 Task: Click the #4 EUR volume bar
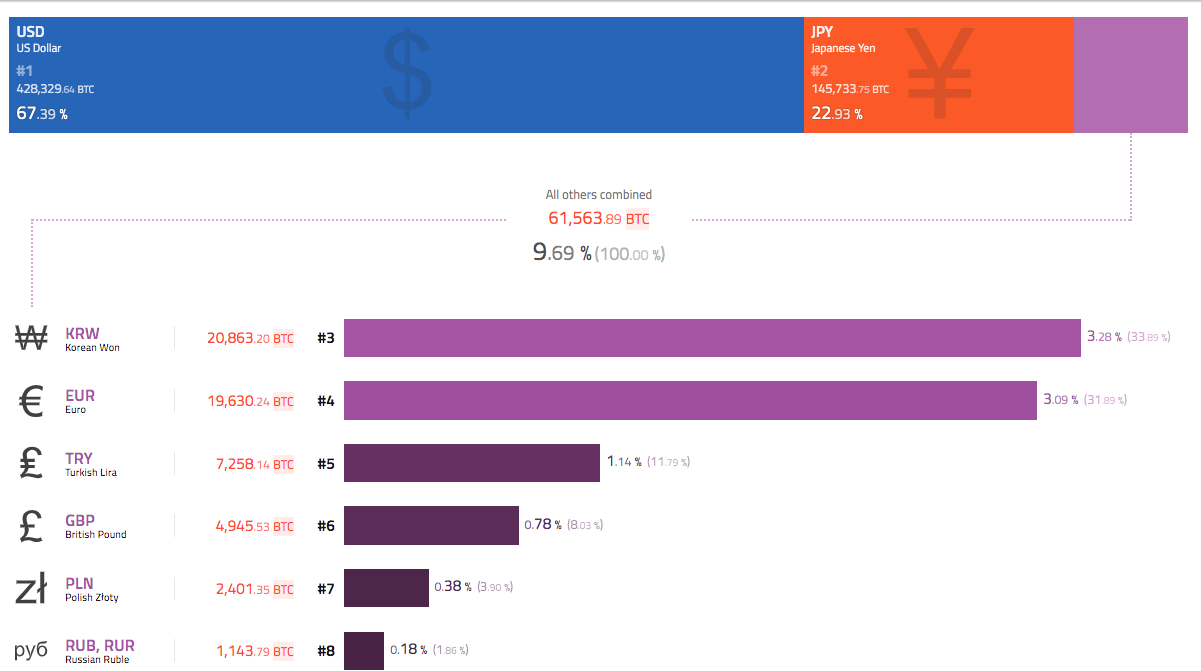(x=690, y=400)
